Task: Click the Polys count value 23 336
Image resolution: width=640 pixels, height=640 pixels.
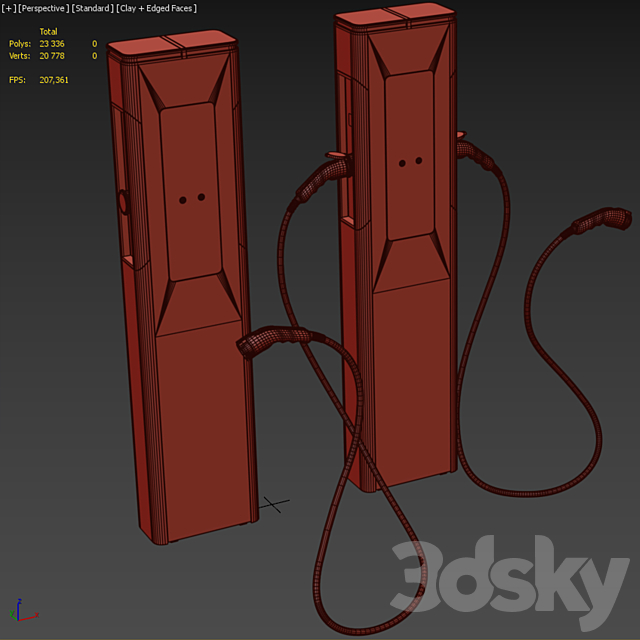Action: pyautogui.click(x=52, y=44)
